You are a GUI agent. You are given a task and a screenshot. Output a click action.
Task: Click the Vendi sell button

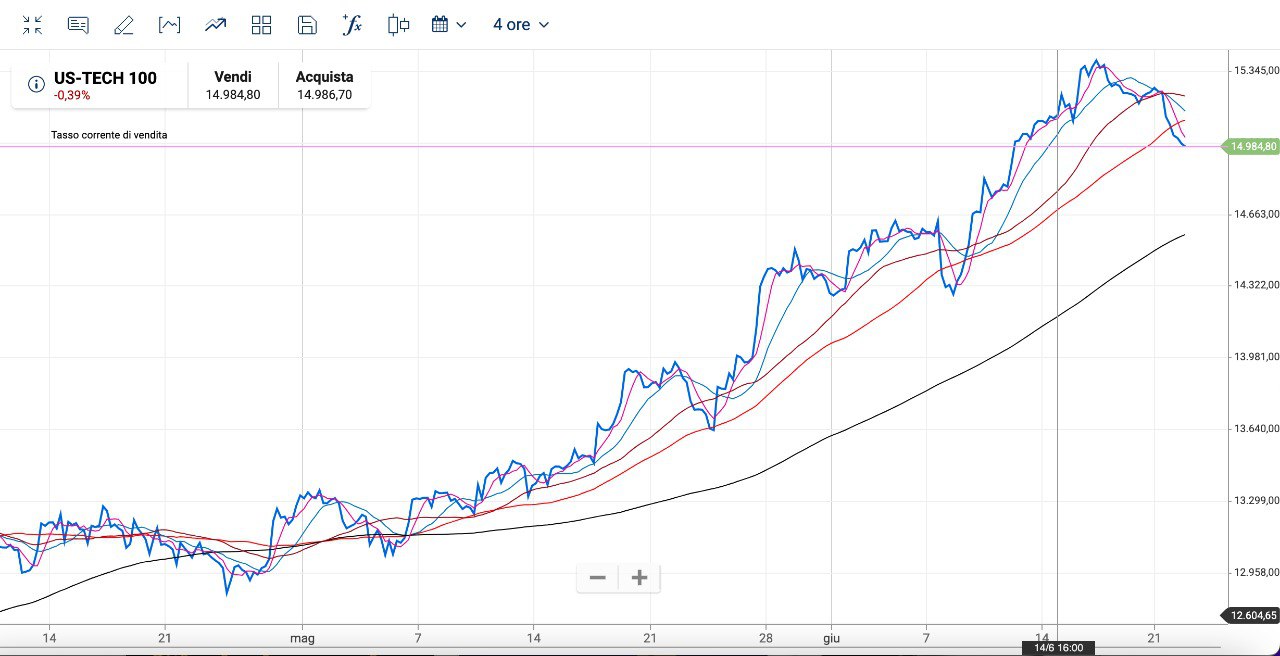coord(233,86)
